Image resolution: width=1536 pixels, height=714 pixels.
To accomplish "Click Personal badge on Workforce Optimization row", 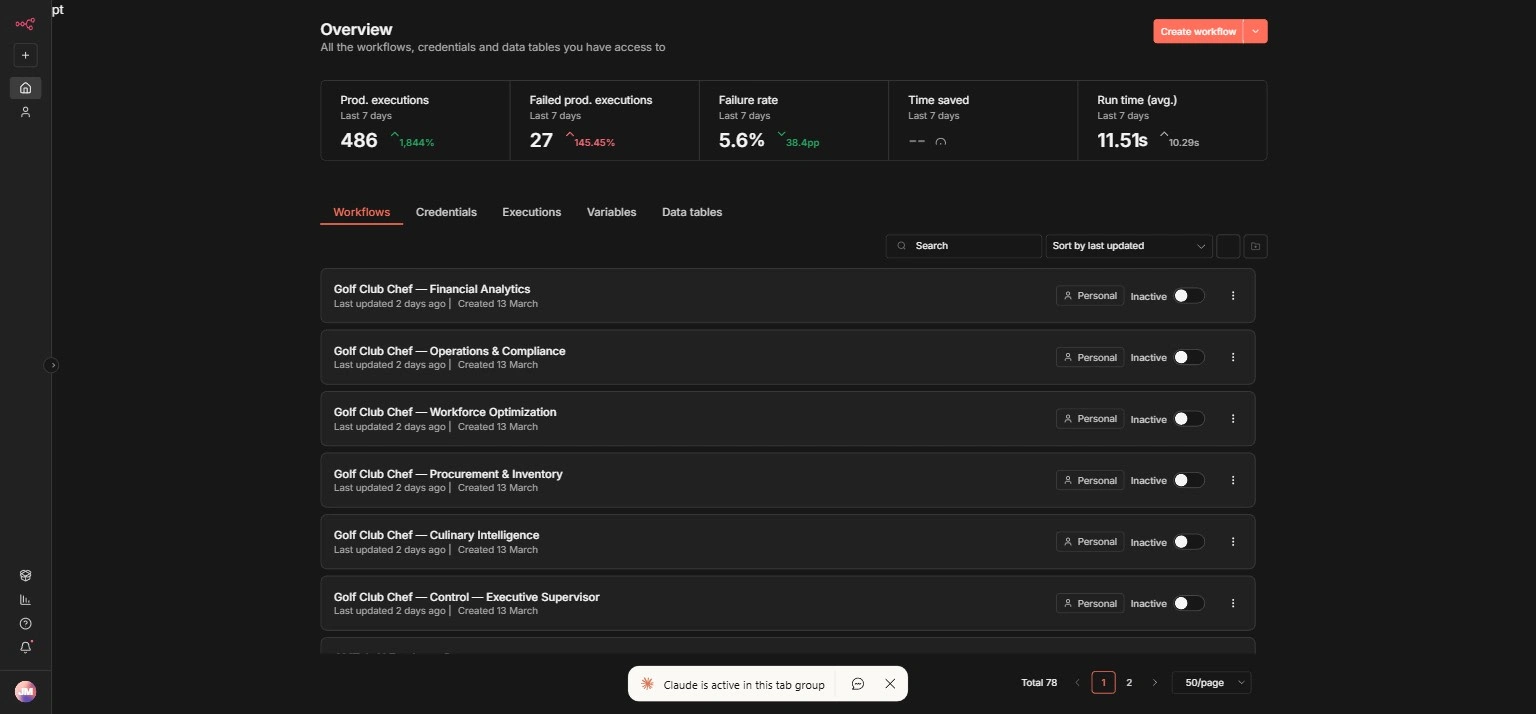I will coord(1090,419).
